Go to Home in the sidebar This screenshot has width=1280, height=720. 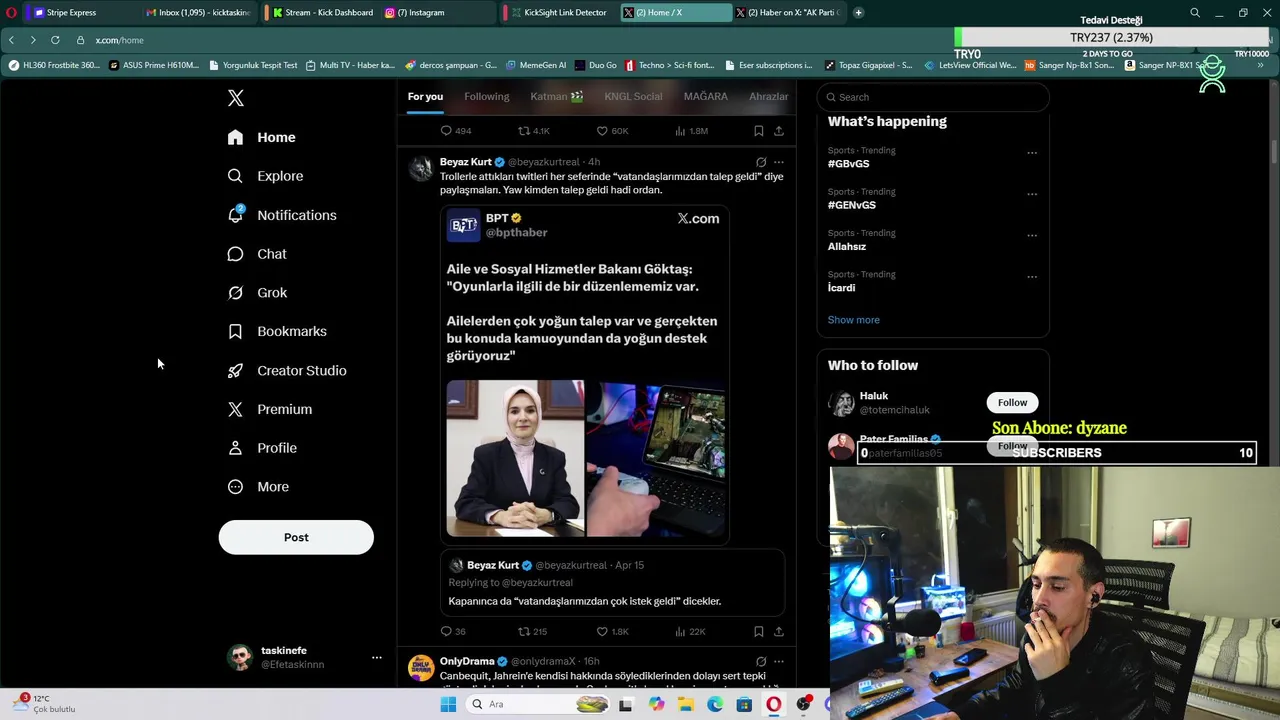261,137
